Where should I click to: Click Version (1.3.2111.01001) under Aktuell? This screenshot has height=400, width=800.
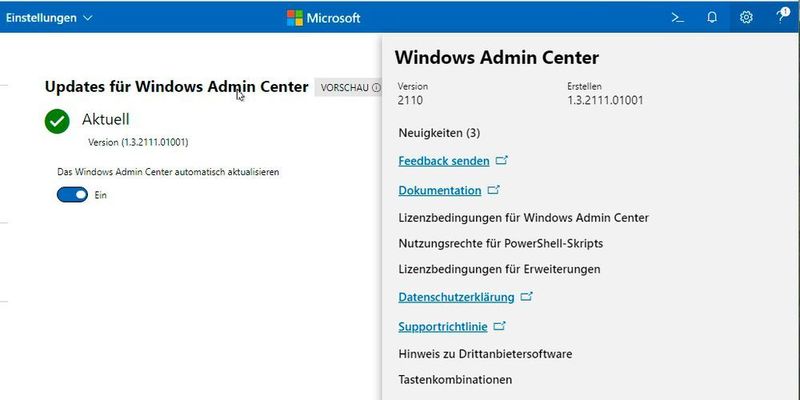(x=138, y=142)
